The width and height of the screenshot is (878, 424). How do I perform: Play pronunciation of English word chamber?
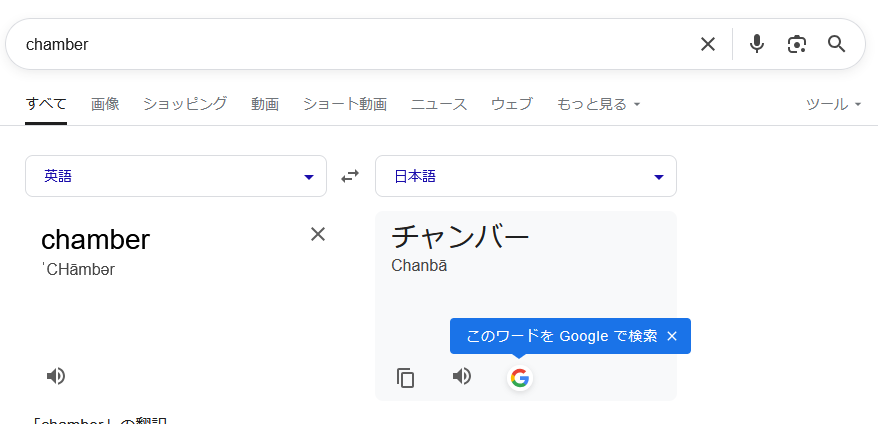pyautogui.click(x=55, y=376)
